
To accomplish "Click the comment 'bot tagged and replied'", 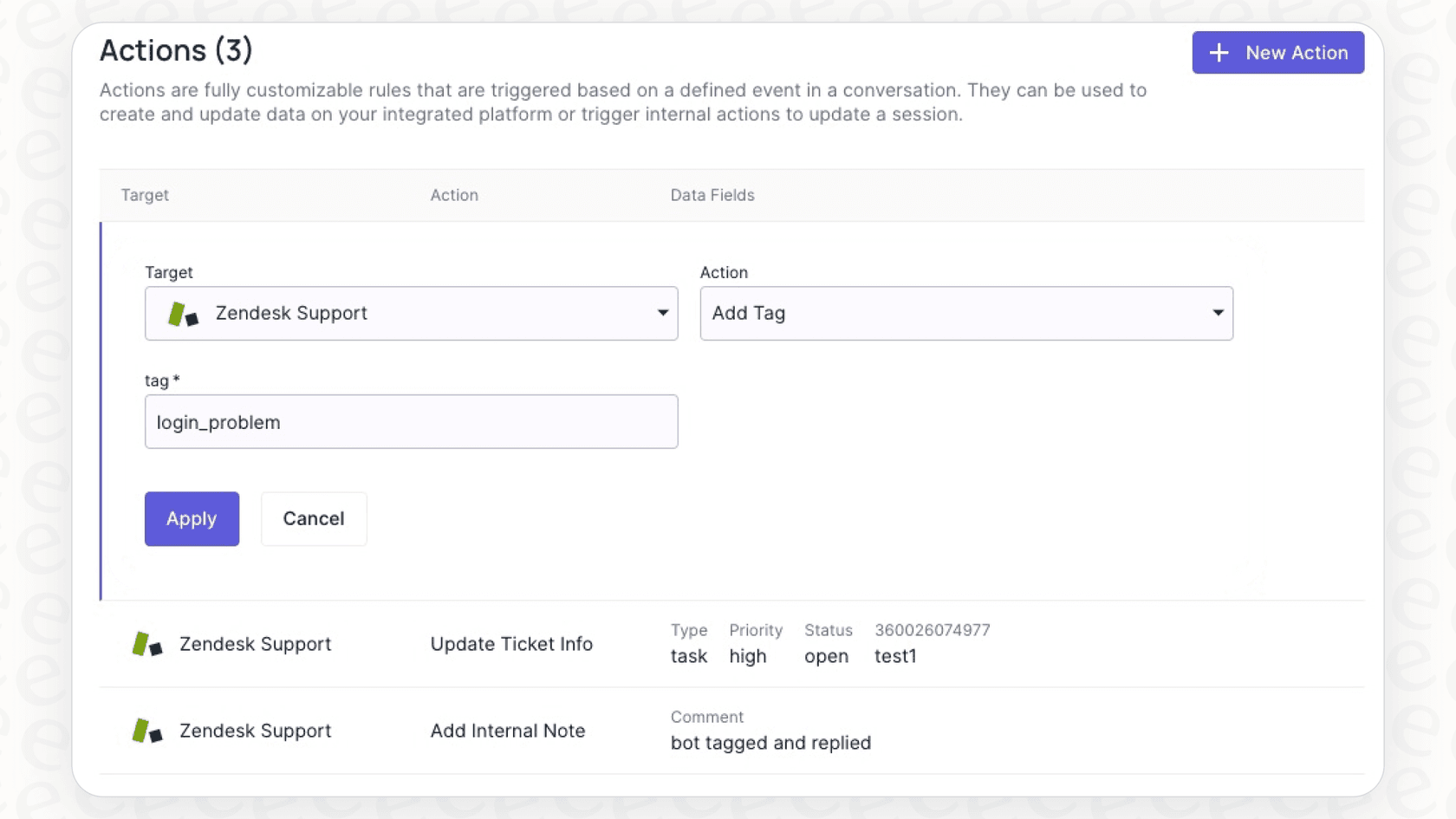I will coord(770,743).
